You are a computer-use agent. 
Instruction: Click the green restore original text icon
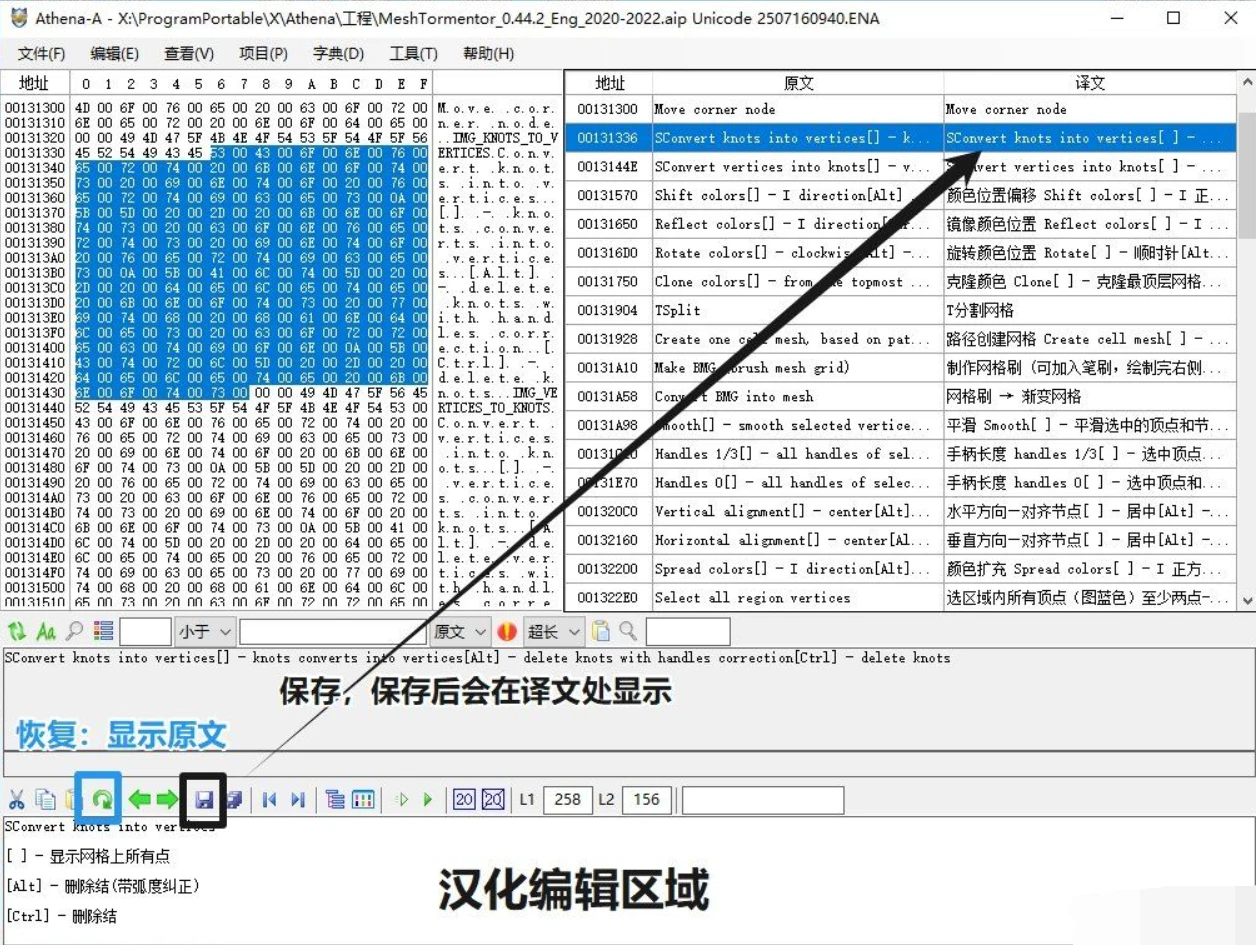point(101,799)
